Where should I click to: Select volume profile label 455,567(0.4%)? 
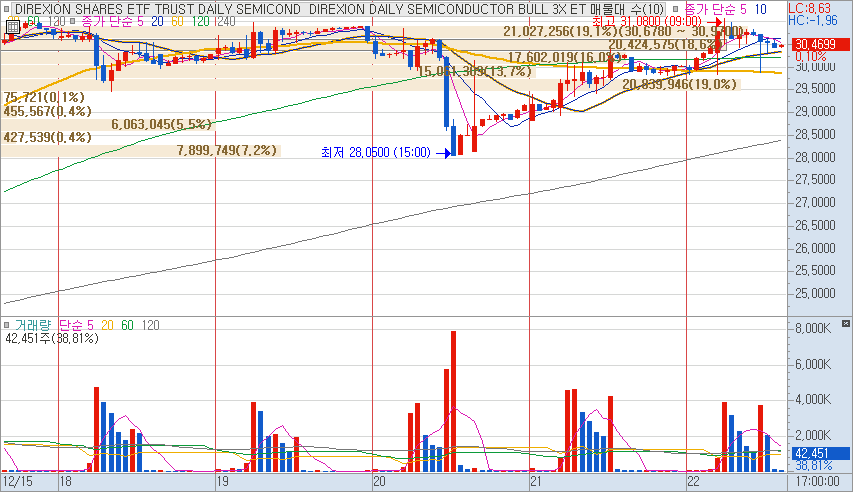tap(47, 111)
